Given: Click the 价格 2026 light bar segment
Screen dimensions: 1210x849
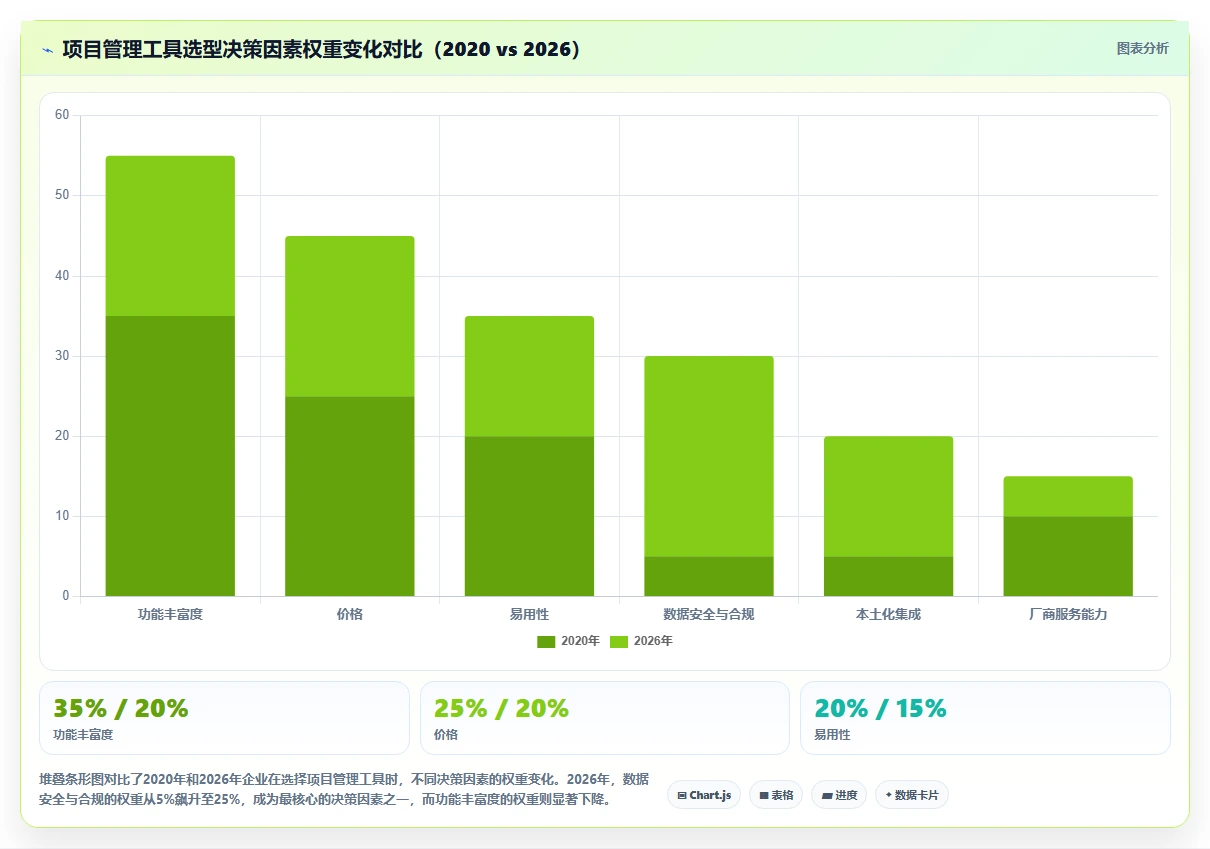Looking at the screenshot, I should click(x=350, y=316).
